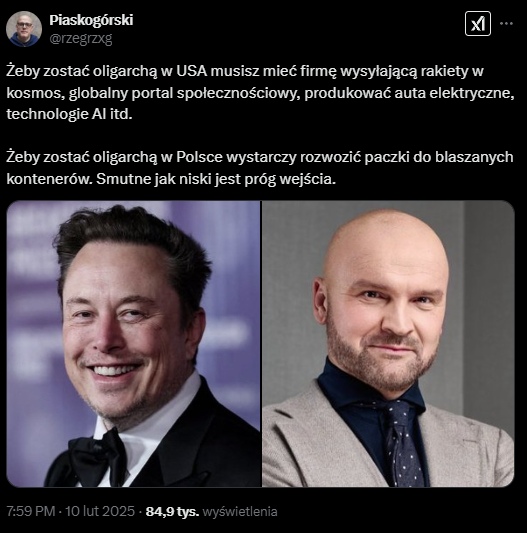Viewport: 527px width, 533px height.
Task: Click the 84,9 tys. view count
Action: [x=172, y=511]
